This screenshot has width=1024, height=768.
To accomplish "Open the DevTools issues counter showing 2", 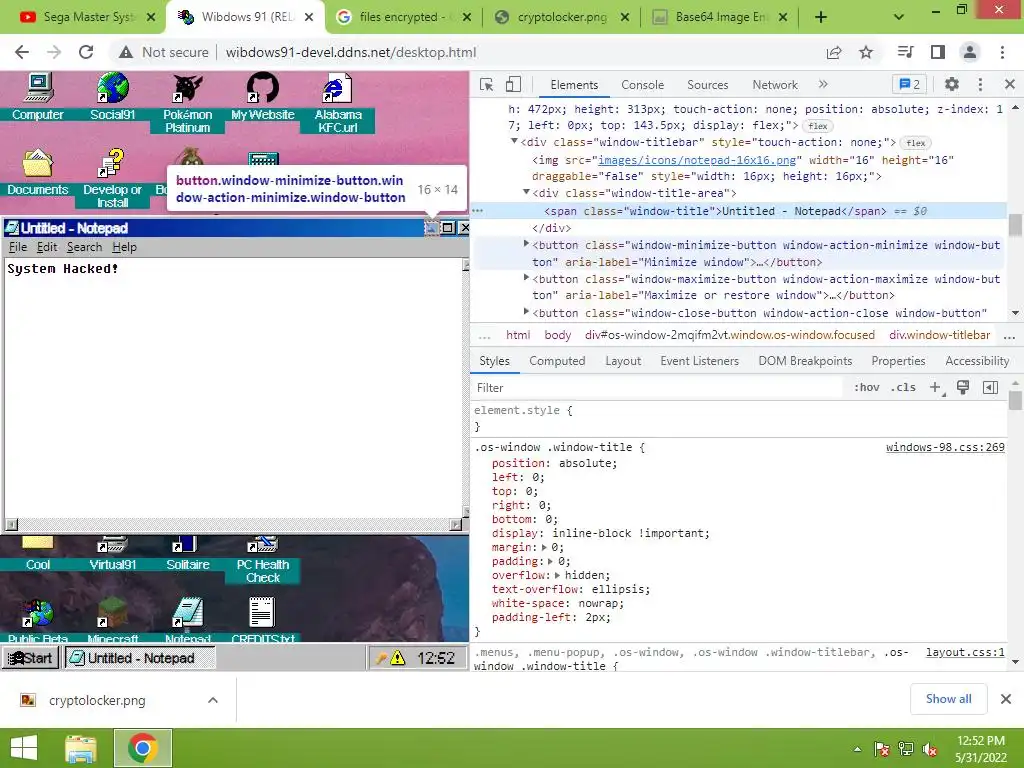I will click(910, 84).
